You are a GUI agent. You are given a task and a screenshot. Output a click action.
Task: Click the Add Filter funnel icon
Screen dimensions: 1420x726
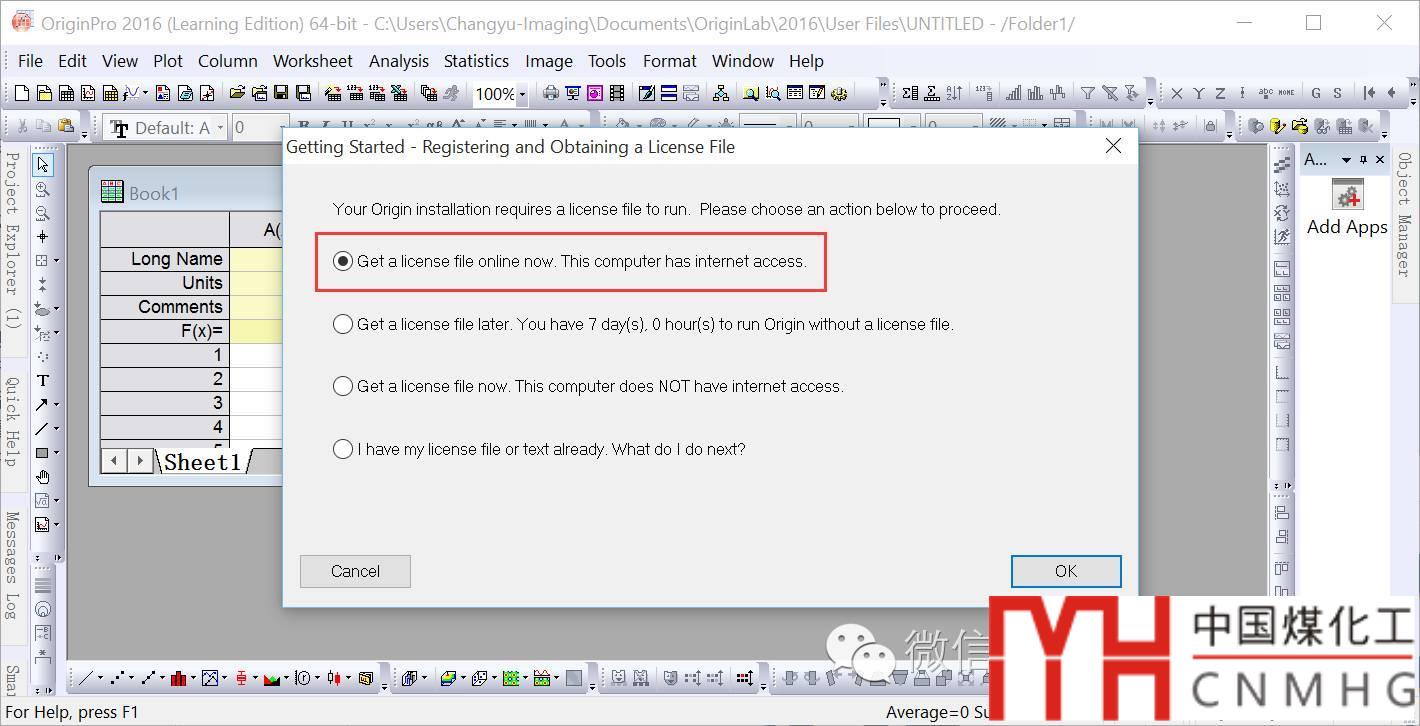click(x=1087, y=93)
